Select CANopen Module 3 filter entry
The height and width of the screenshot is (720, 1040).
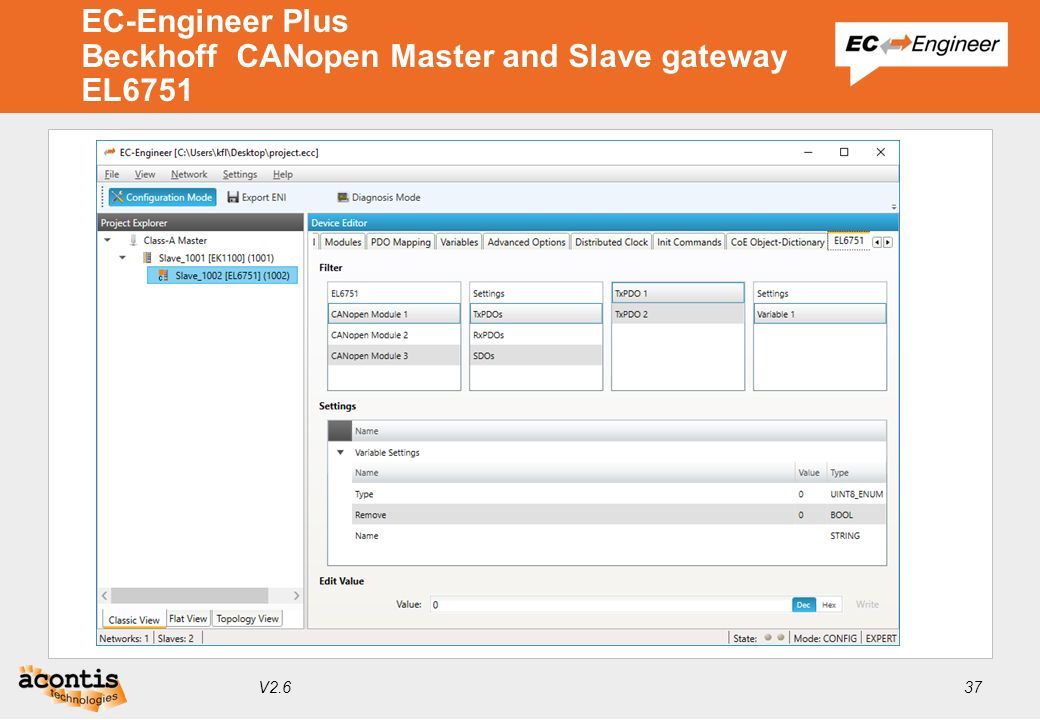(x=394, y=355)
